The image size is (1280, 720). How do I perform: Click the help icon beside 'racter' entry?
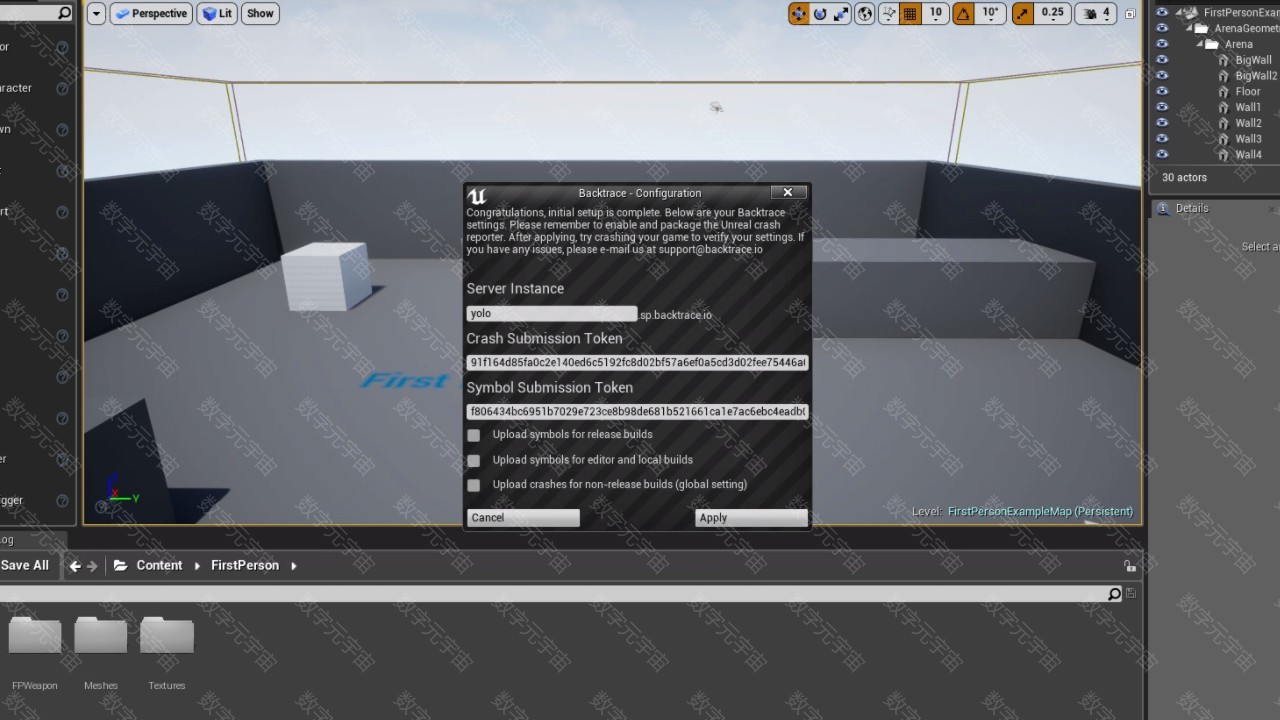pos(62,88)
